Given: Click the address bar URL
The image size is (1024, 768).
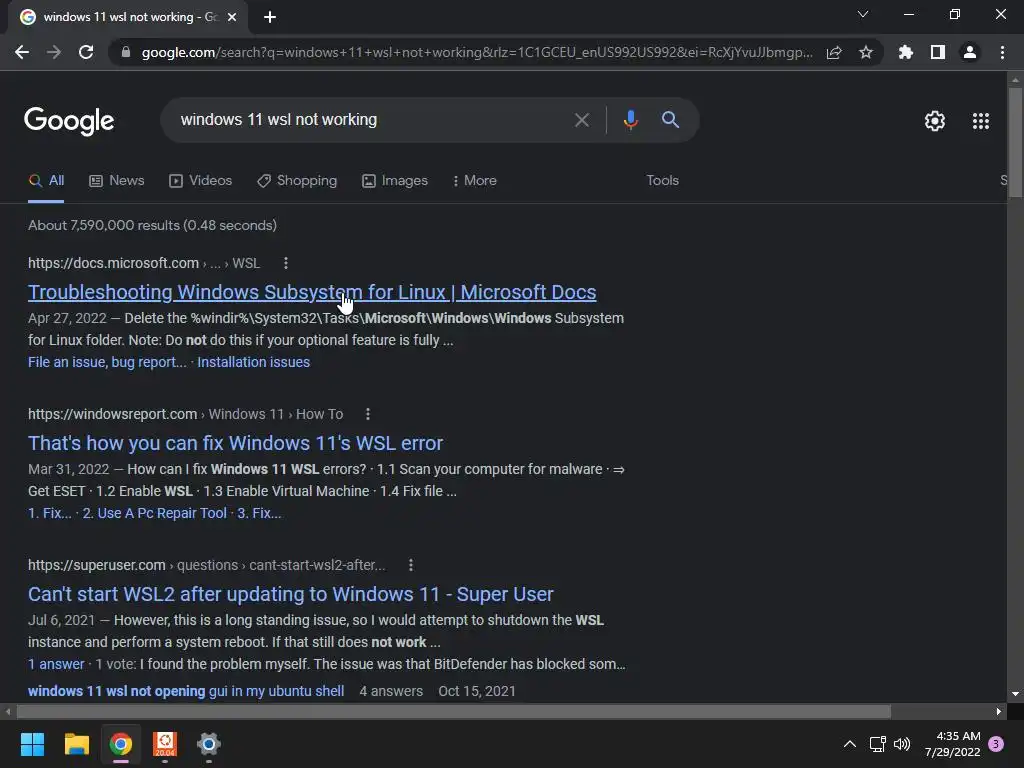Looking at the screenshot, I should [477, 52].
